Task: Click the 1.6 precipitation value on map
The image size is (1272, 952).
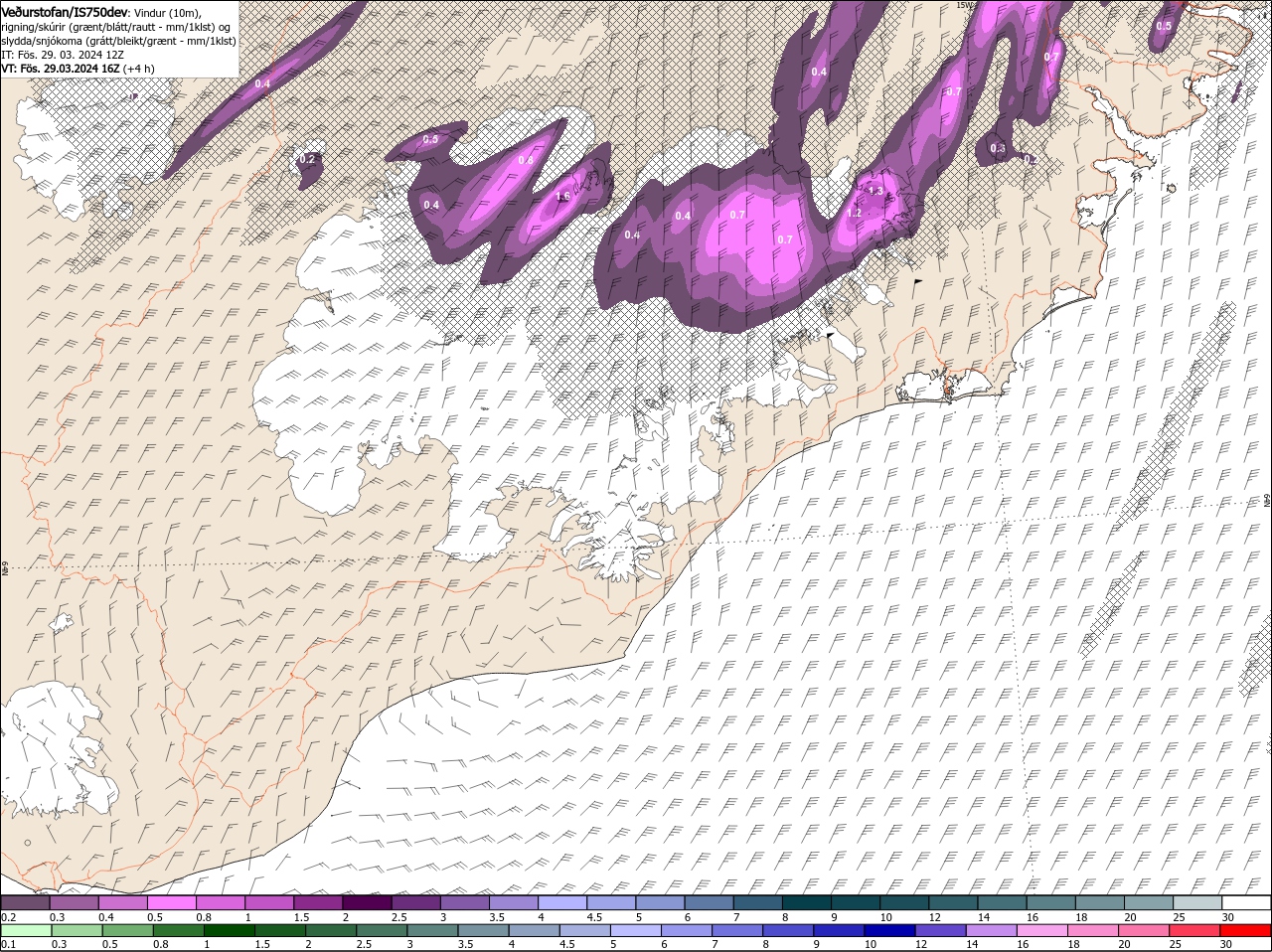Action: click(x=562, y=197)
